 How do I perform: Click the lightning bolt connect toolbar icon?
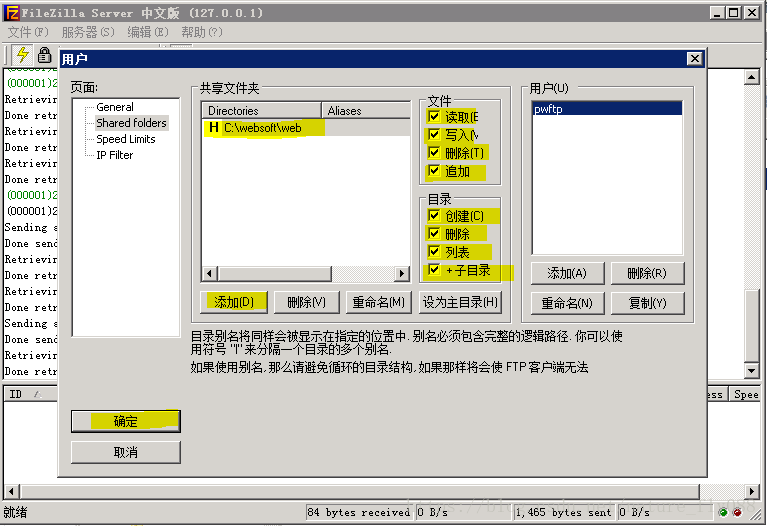[x=22, y=54]
